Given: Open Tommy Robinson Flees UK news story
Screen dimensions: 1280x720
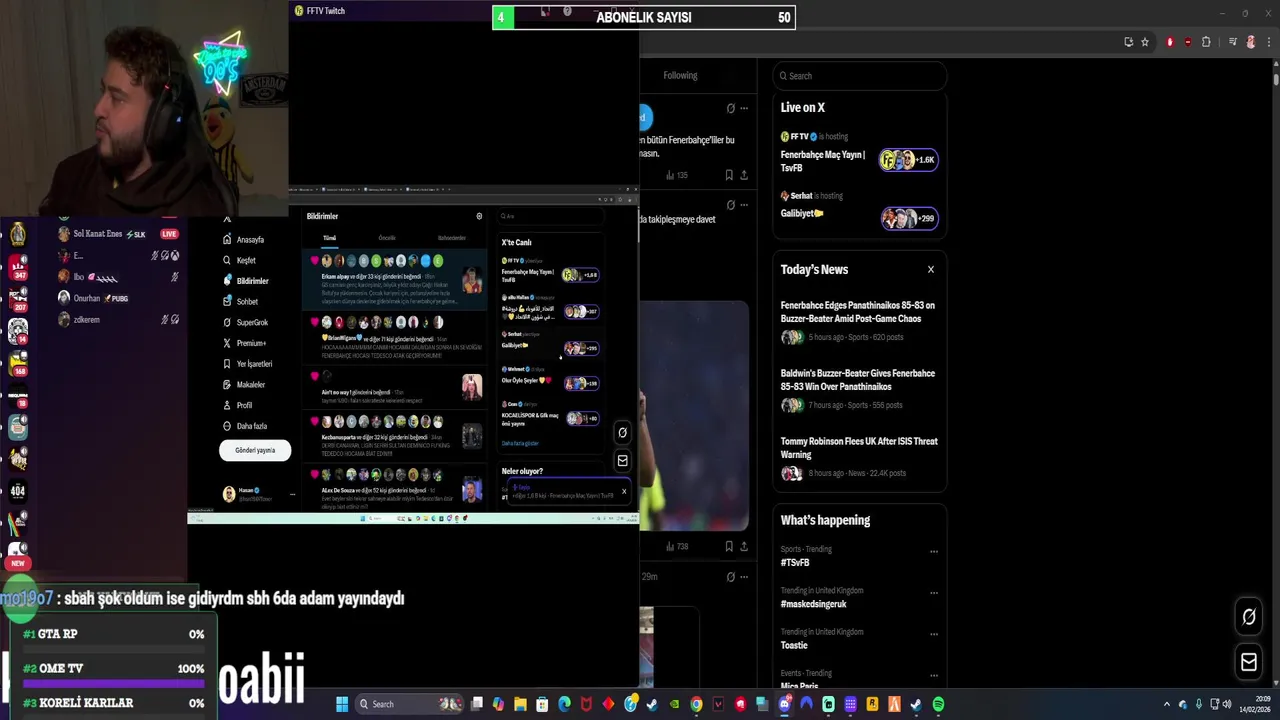Looking at the screenshot, I should (x=859, y=456).
